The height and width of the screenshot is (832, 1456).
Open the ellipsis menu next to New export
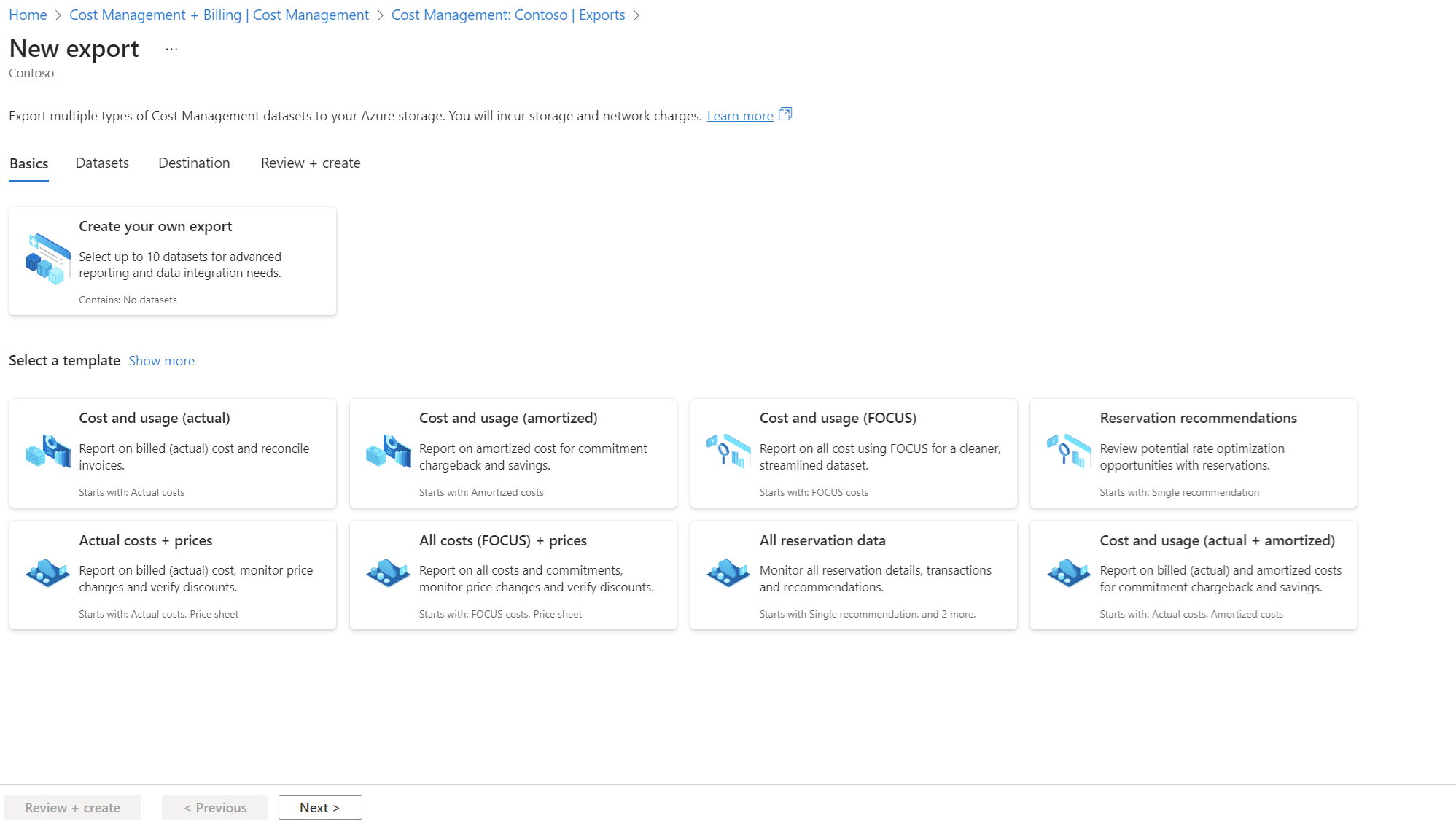click(171, 50)
